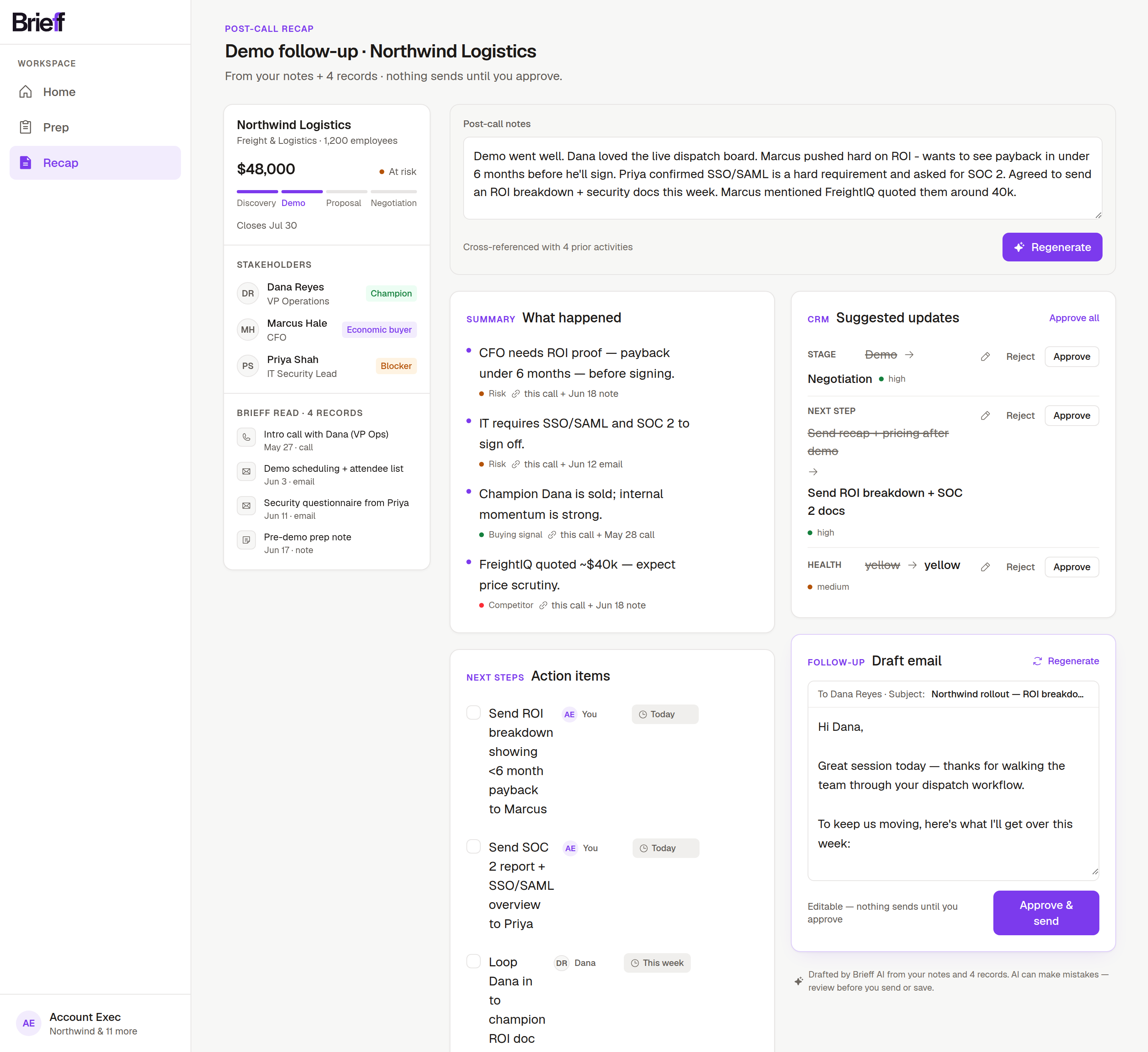Click Today due chip for Send ROI breakdown
The width and height of the screenshot is (1148, 1052).
664,714
